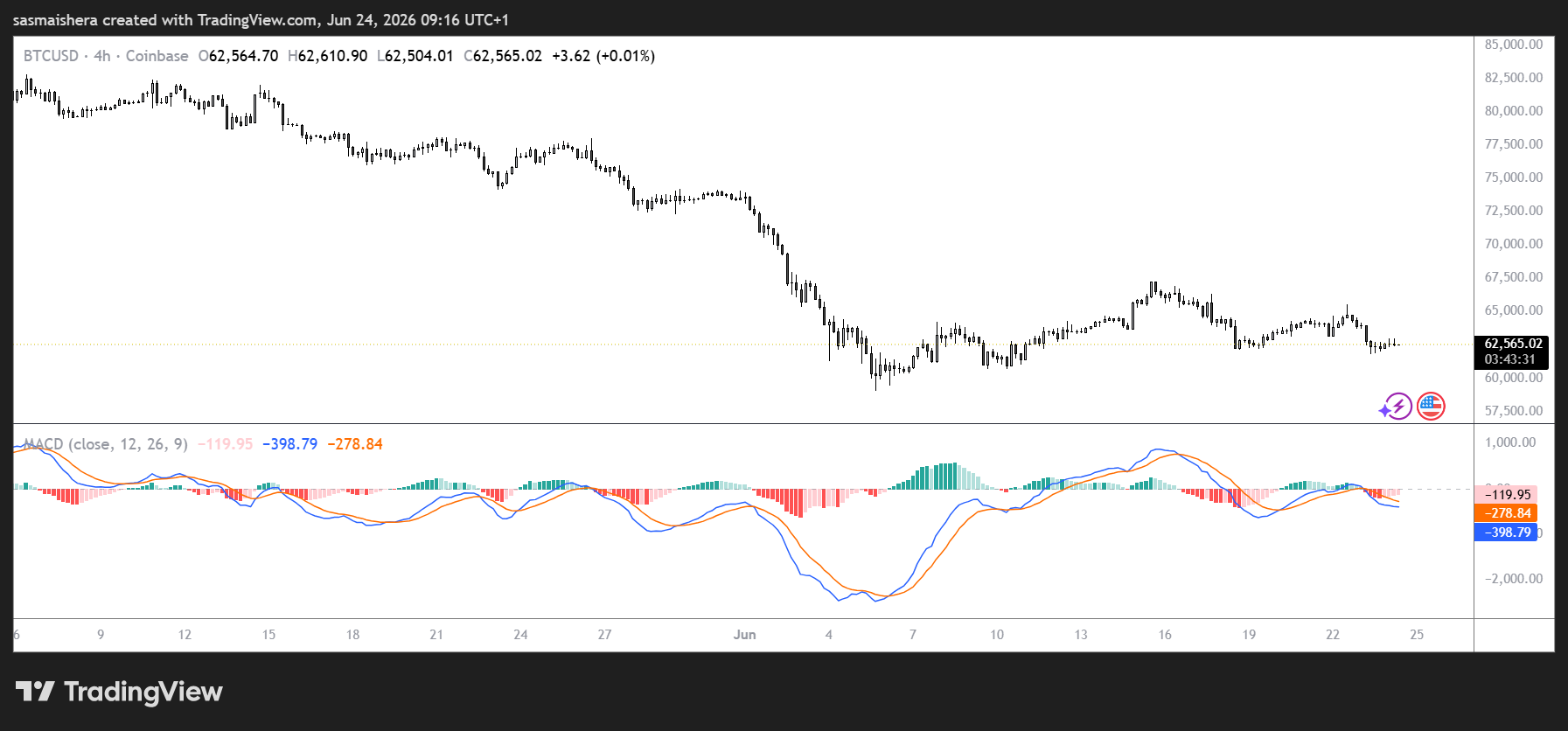Click the -2,000.00 MACD axis label
The height and width of the screenshot is (731, 1568).
1513,579
